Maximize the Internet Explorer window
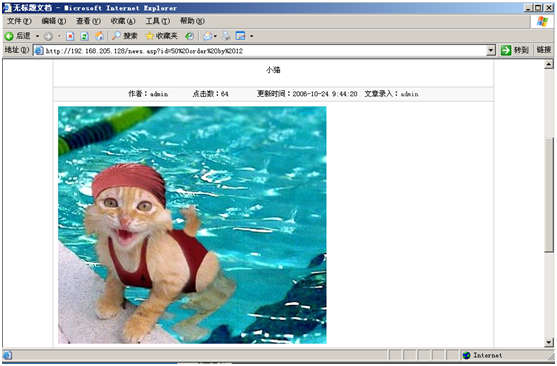 click(539, 7)
